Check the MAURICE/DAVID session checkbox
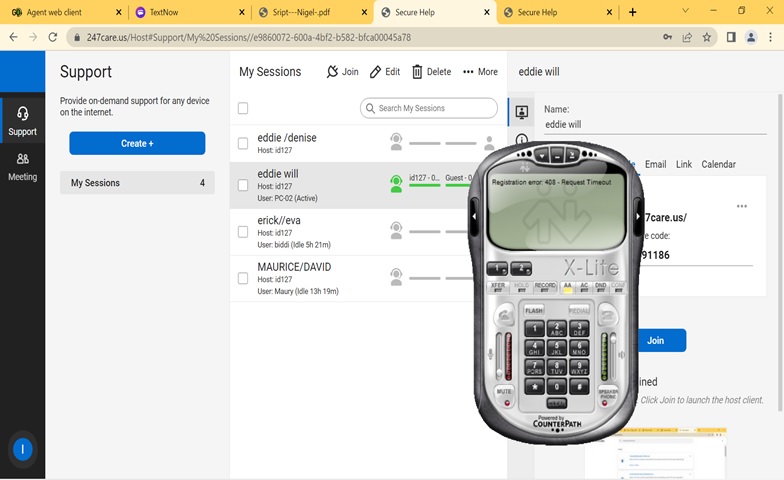 pyautogui.click(x=243, y=278)
